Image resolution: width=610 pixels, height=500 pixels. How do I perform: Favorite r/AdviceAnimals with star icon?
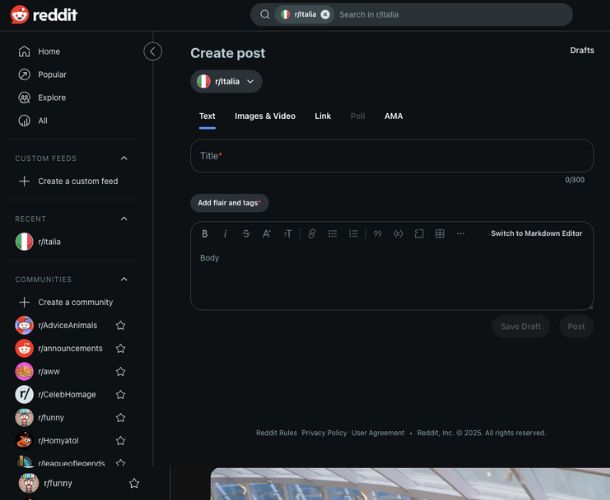pos(120,326)
